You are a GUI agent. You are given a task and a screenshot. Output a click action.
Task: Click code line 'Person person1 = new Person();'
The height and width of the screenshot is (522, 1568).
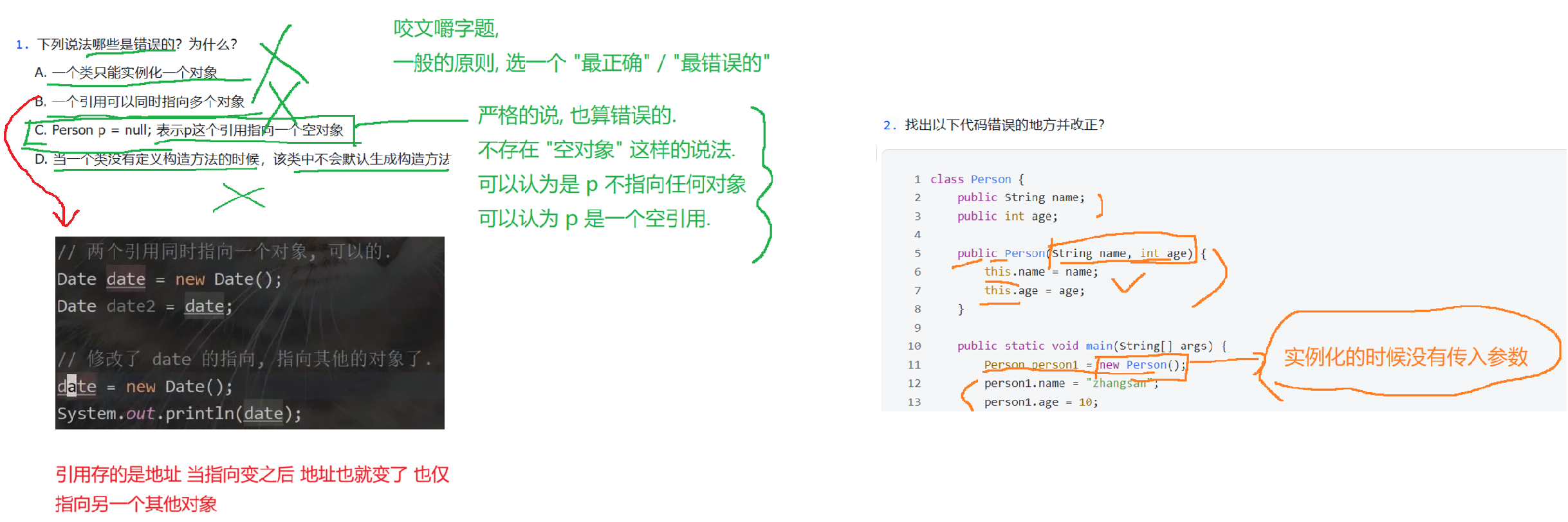coord(1084,364)
